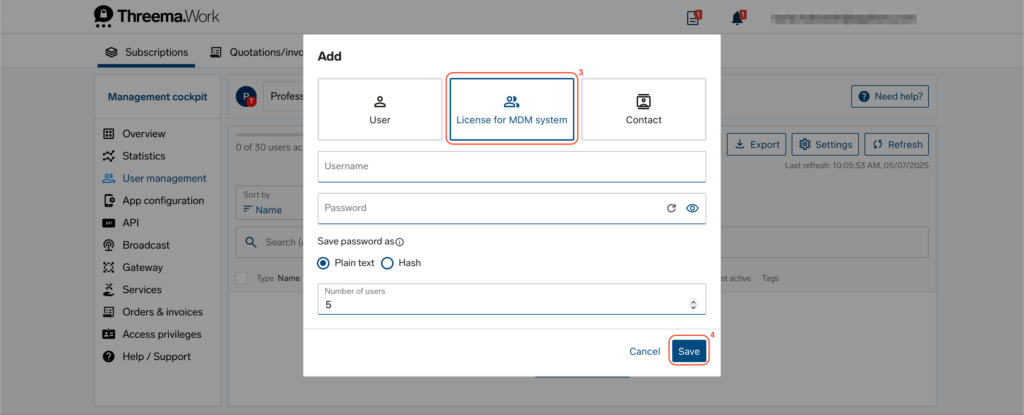1024x415 pixels.
Task: Open the Quotations/invoices tab
Action: pyautogui.click(x=257, y=52)
